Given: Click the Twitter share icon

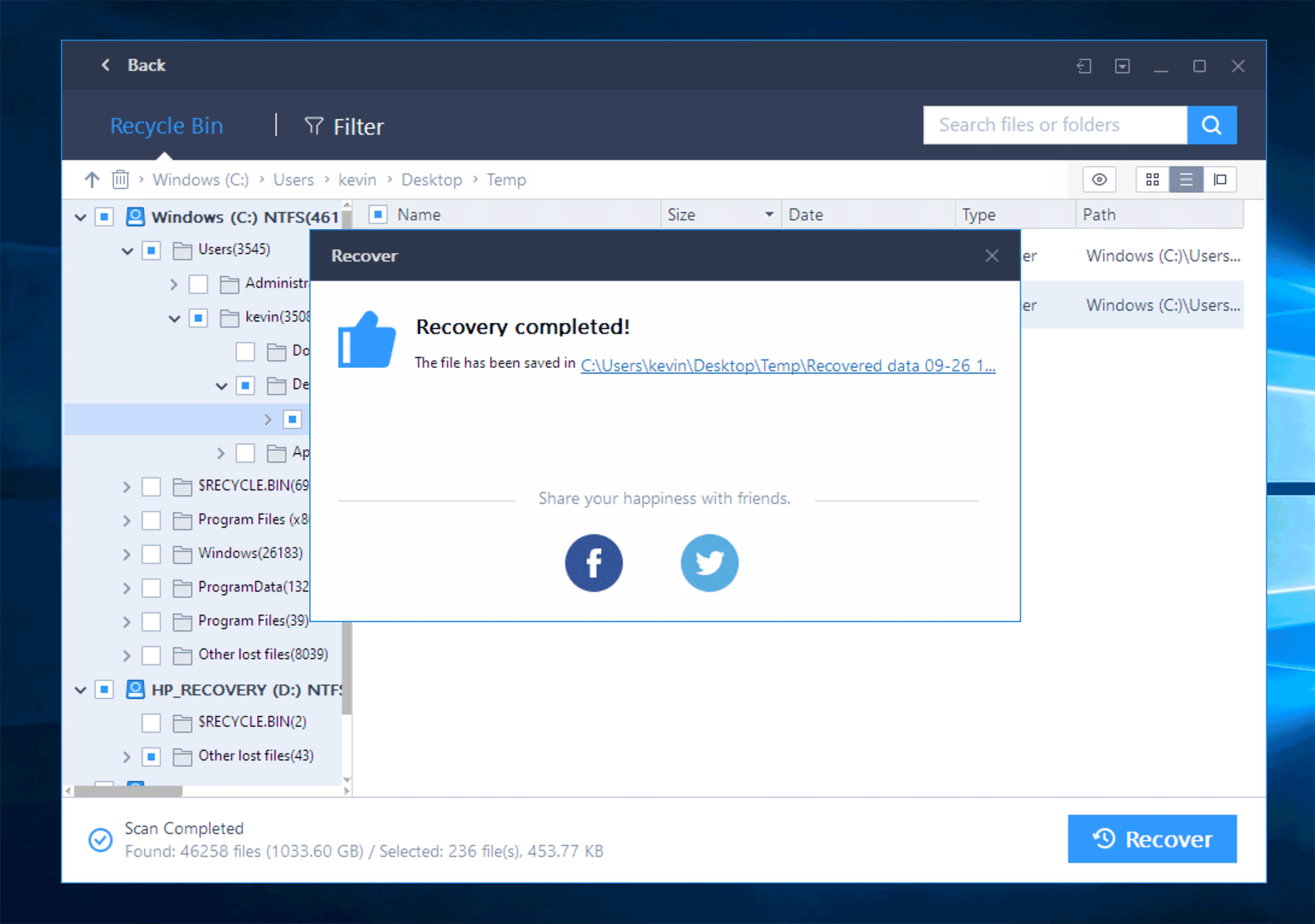Looking at the screenshot, I should click(x=711, y=563).
